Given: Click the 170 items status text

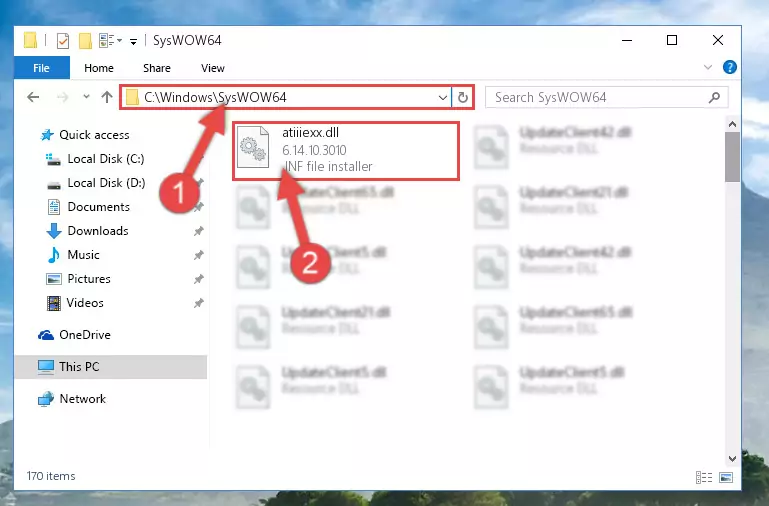Looking at the screenshot, I should (x=51, y=476).
